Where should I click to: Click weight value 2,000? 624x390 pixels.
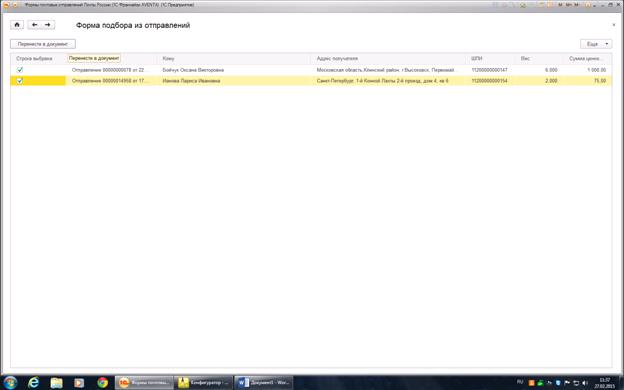551,81
